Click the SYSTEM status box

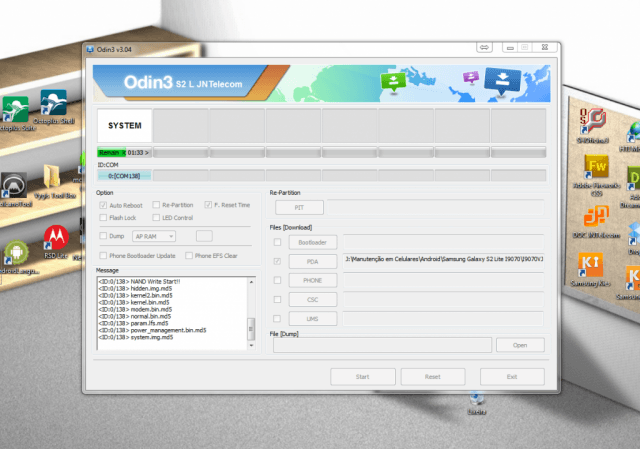point(124,125)
